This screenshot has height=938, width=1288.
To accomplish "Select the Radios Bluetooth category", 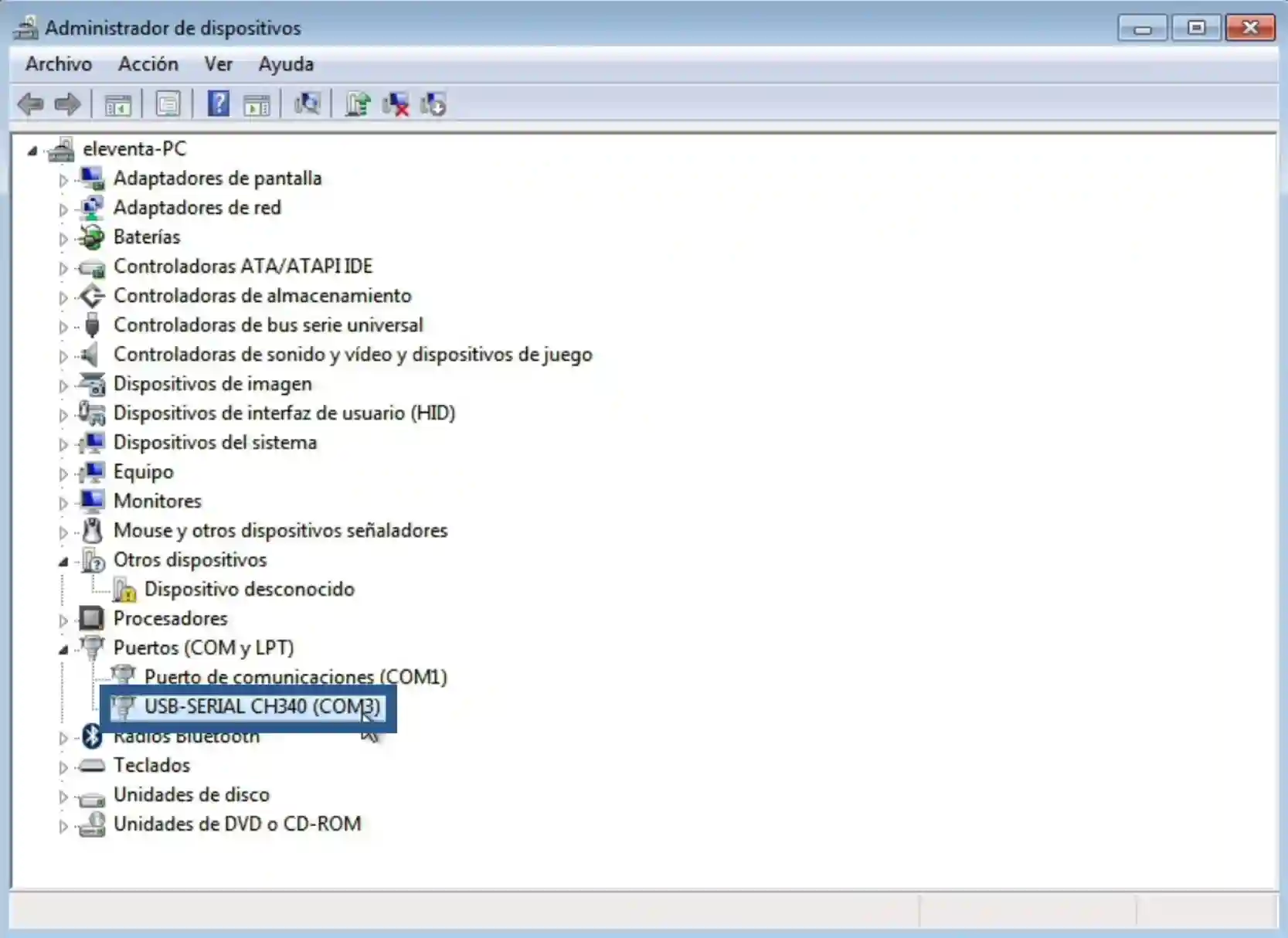I will click(x=186, y=736).
